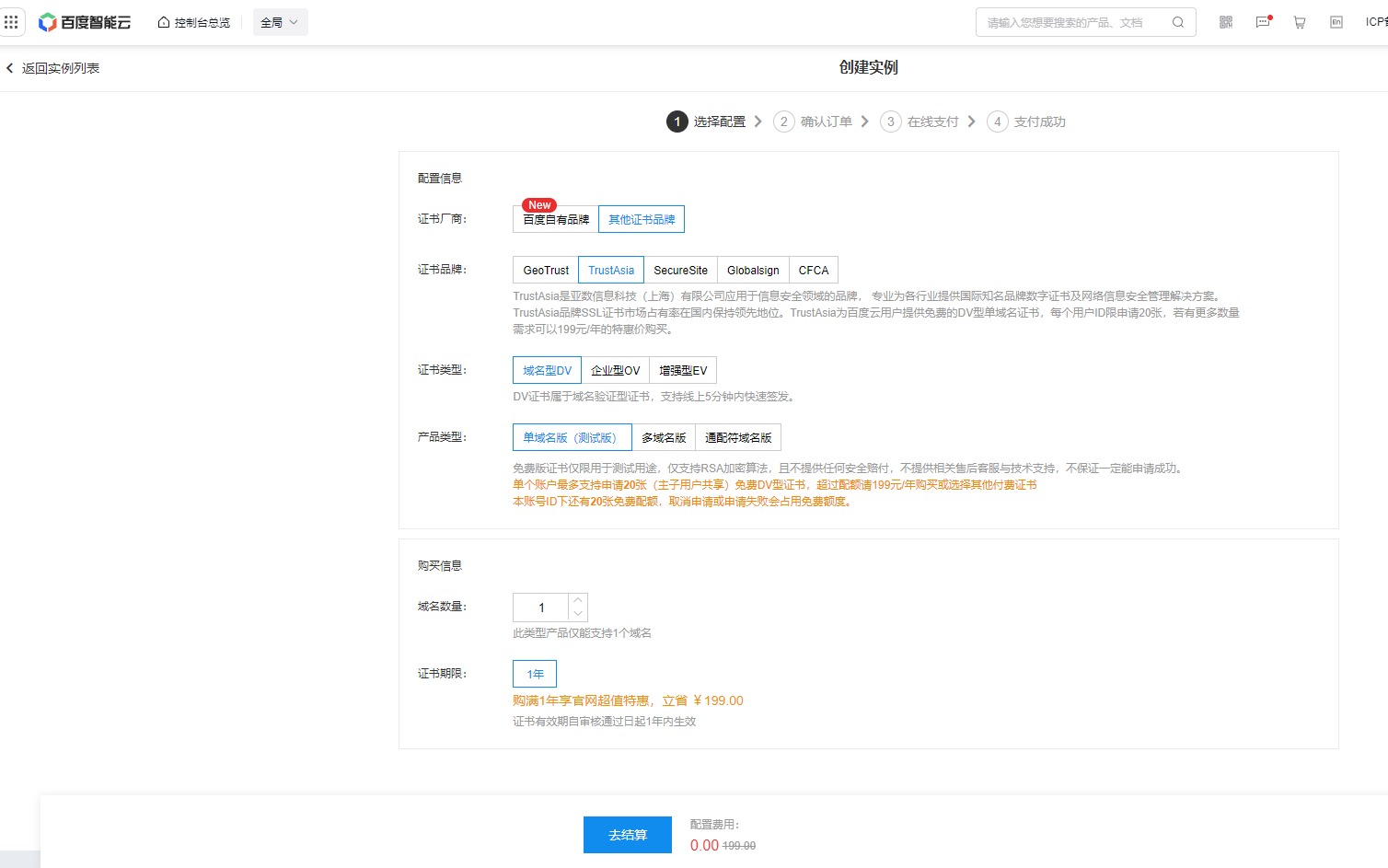Click step 2 确认订单 indicator
Image resolution: width=1388 pixels, height=868 pixels.
pyautogui.click(x=814, y=122)
